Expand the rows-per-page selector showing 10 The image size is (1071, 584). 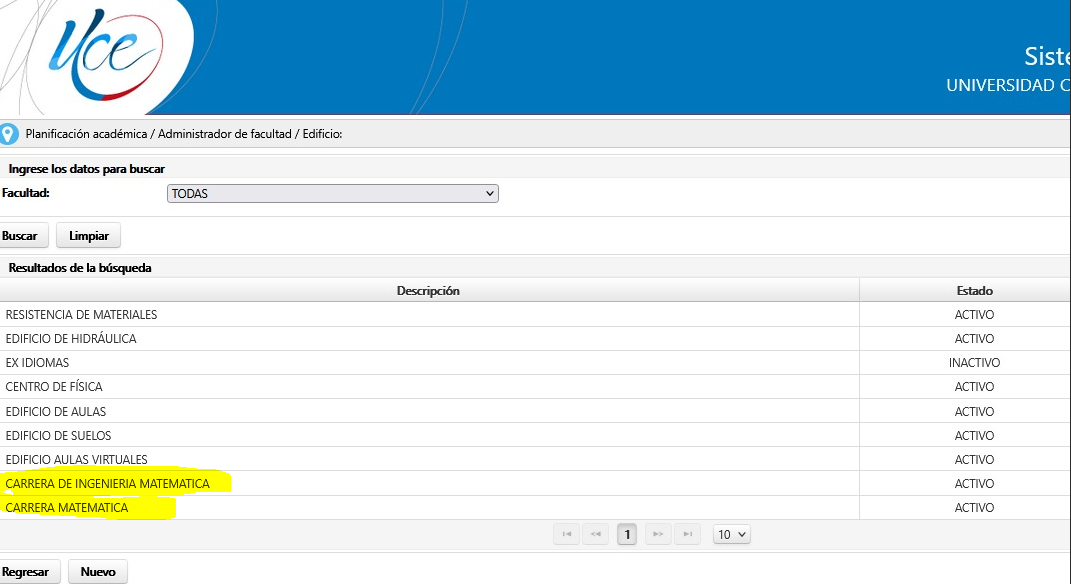pos(731,535)
